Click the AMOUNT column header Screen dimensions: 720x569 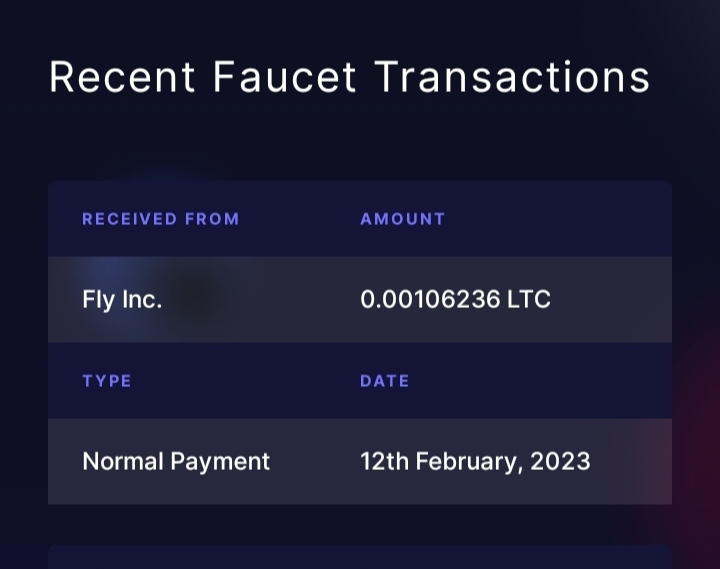(x=403, y=219)
